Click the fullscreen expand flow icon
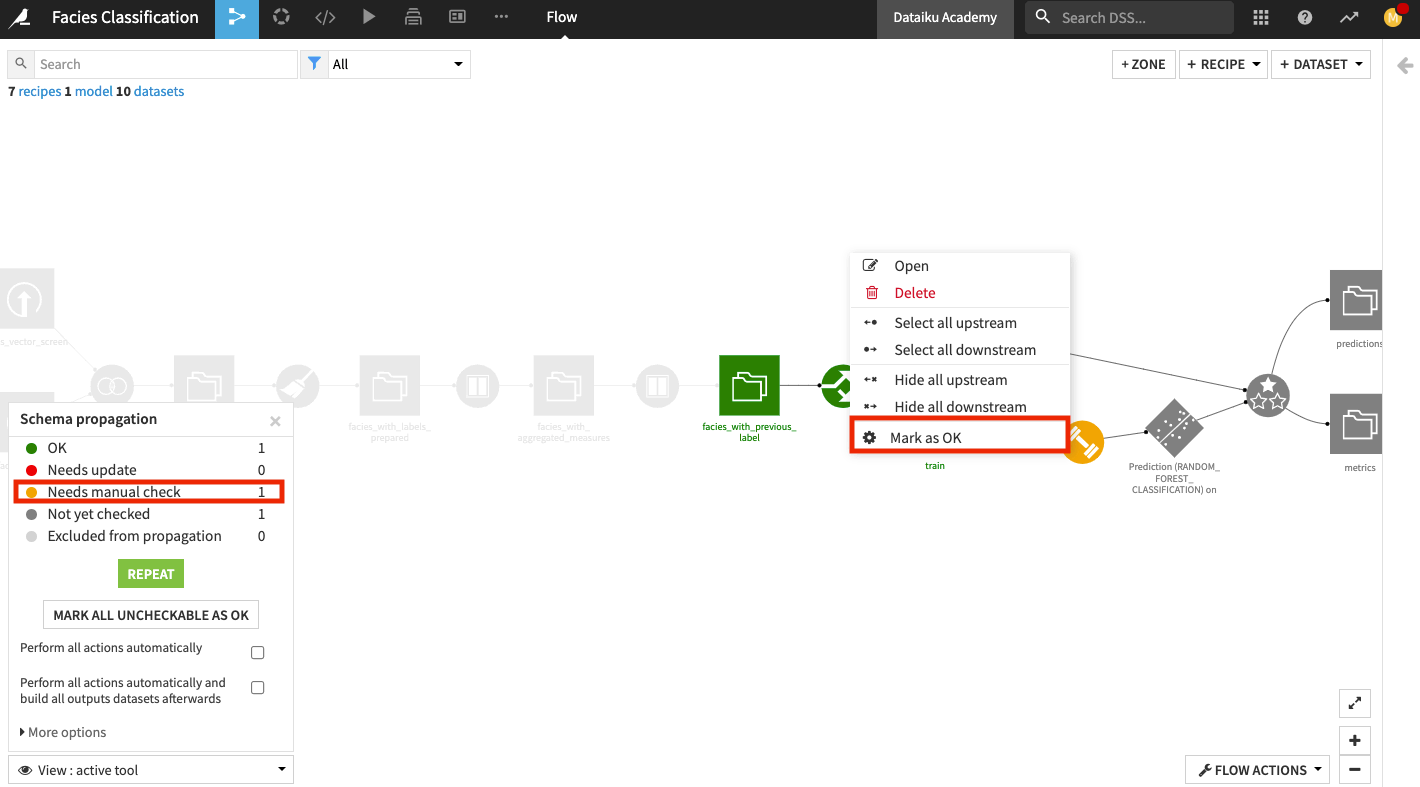Image resolution: width=1420 pixels, height=787 pixels. pos(1354,703)
